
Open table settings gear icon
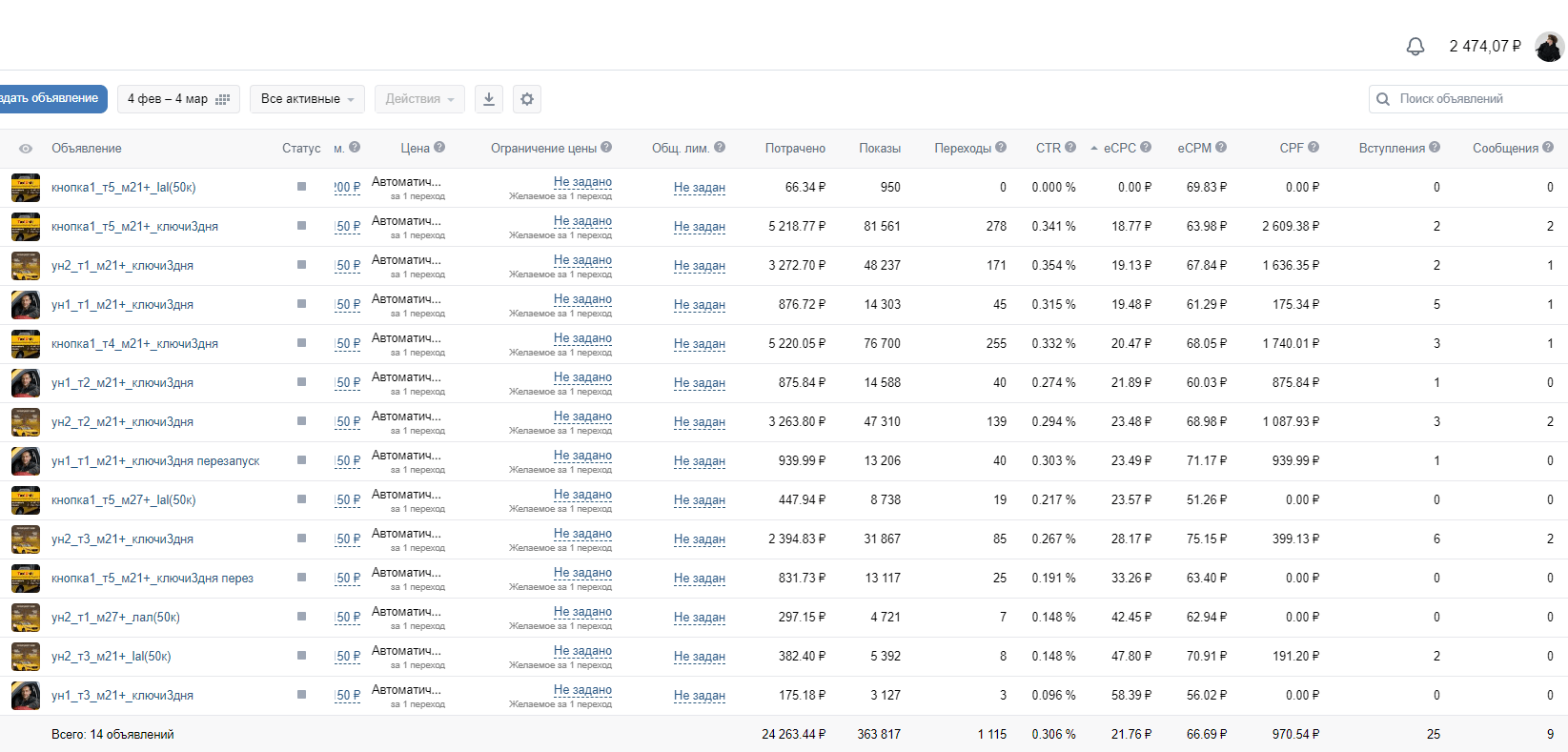click(527, 99)
